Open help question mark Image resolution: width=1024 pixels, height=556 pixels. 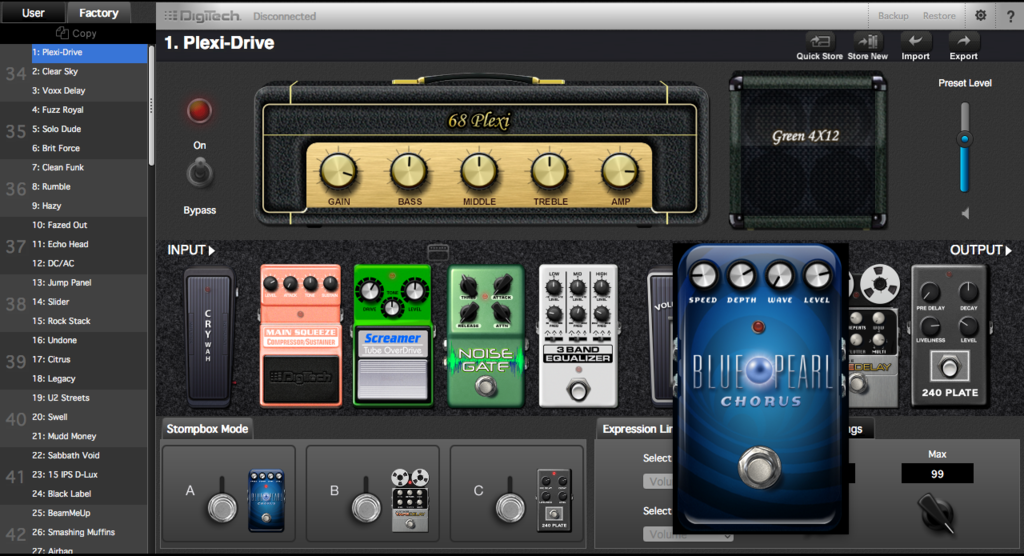pyautogui.click(x=1010, y=16)
